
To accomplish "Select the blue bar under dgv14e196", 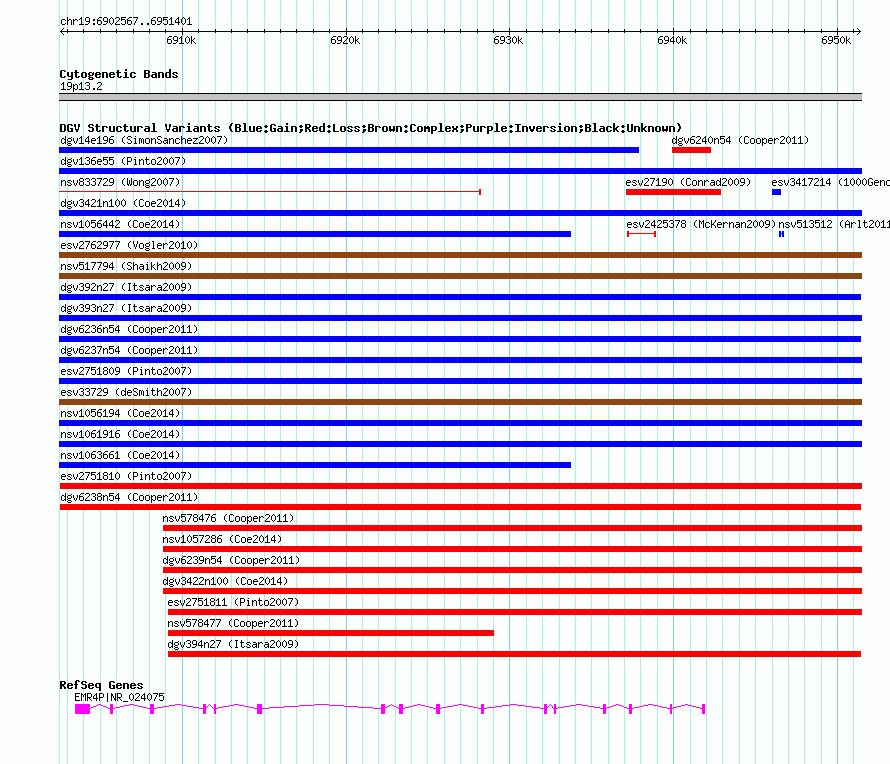I will (349, 150).
